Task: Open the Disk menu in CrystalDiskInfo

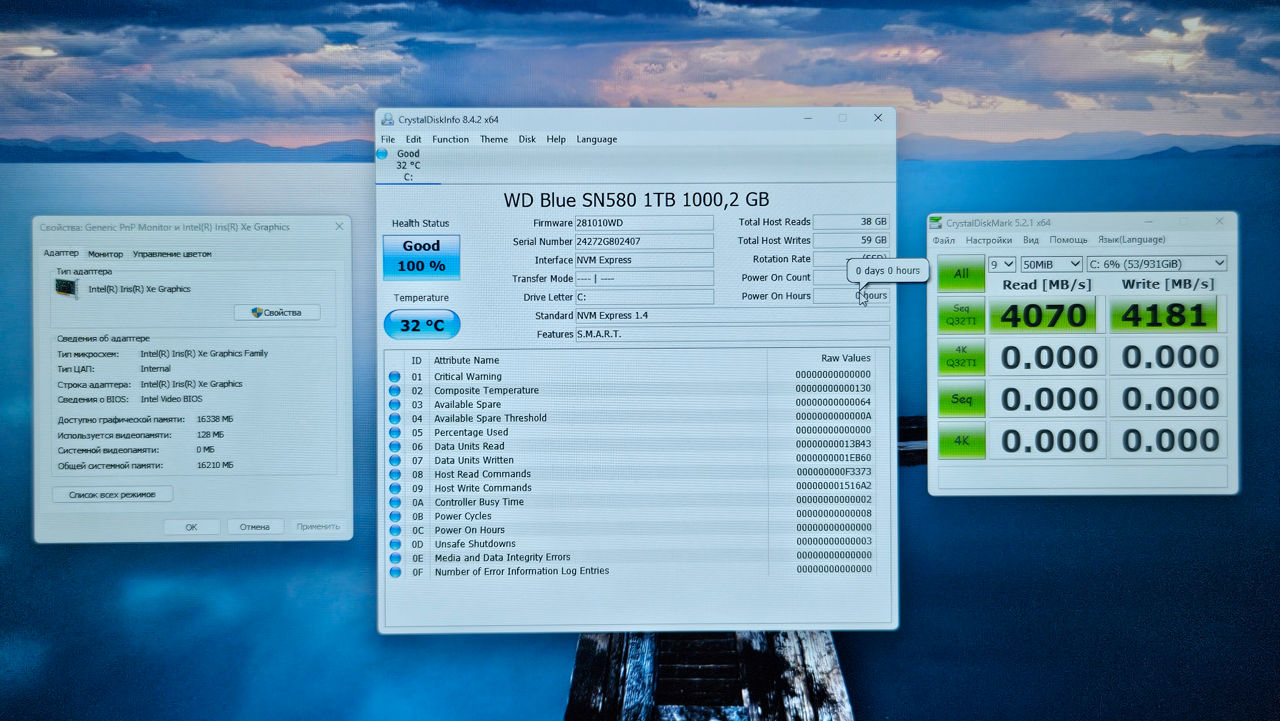Action: pyautogui.click(x=527, y=139)
